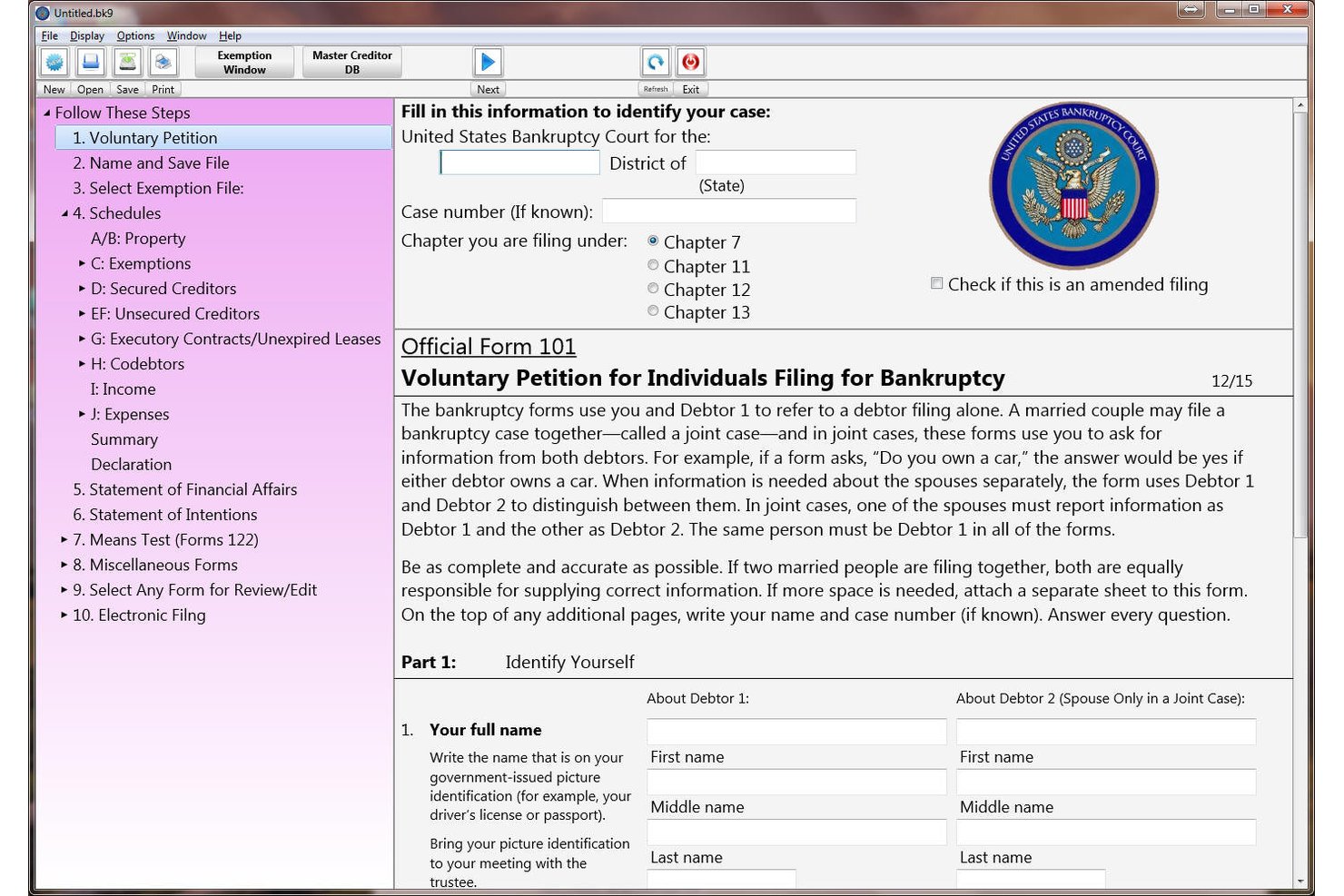This screenshot has height=896, width=1344.
Task: Collapse the Follow These Steps tree
Action: (47, 113)
